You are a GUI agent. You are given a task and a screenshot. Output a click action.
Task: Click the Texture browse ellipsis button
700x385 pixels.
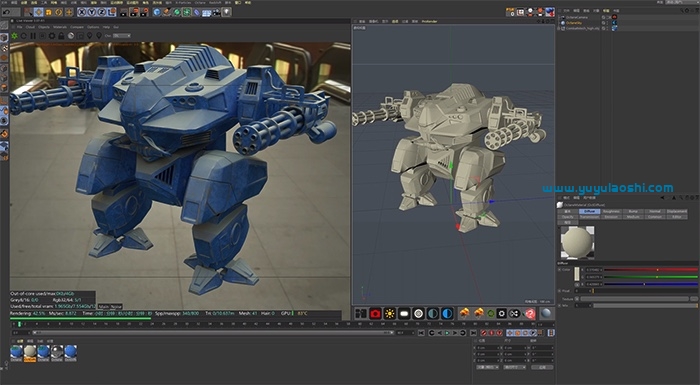point(694,299)
